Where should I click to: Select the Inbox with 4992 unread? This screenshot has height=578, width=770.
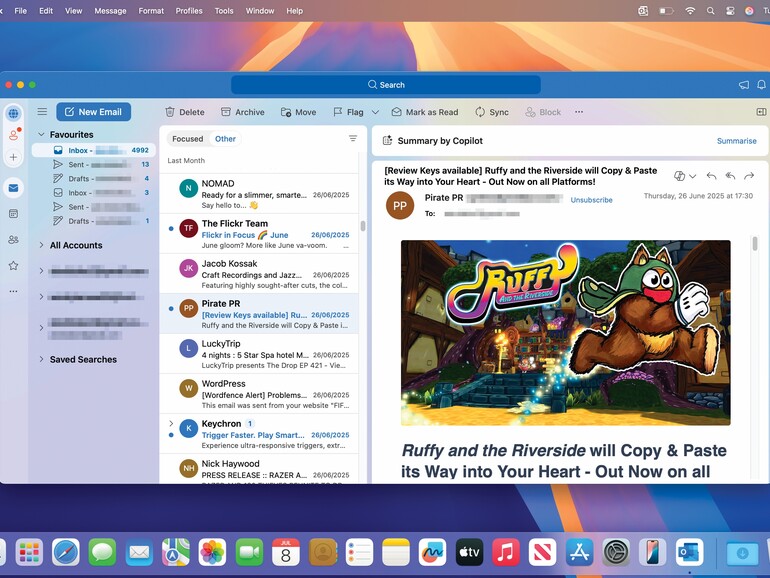point(94,150)
